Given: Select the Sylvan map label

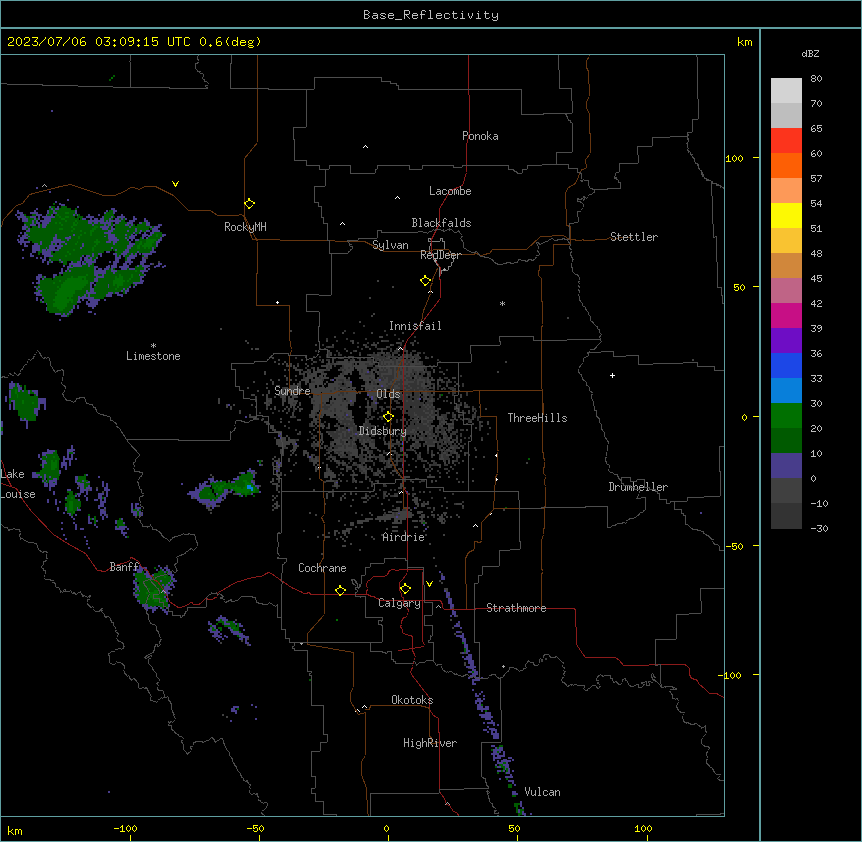Looking at the screenshot, I should click(x=390, y=245).
